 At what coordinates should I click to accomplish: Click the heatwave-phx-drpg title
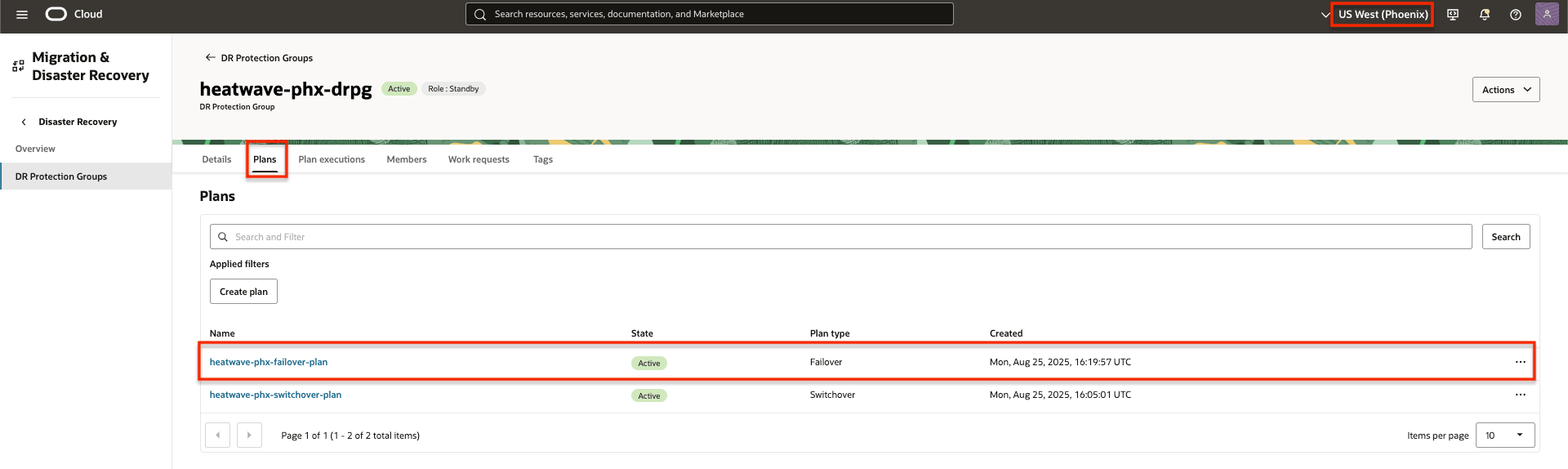click(x=286, y=88)
